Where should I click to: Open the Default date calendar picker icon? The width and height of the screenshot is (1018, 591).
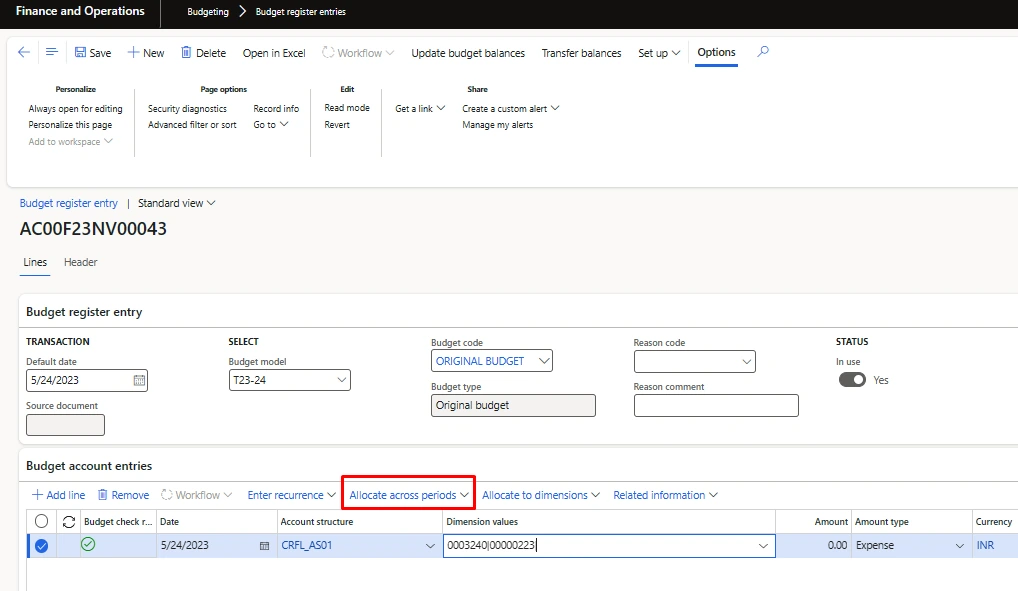[x=139, y=381]
